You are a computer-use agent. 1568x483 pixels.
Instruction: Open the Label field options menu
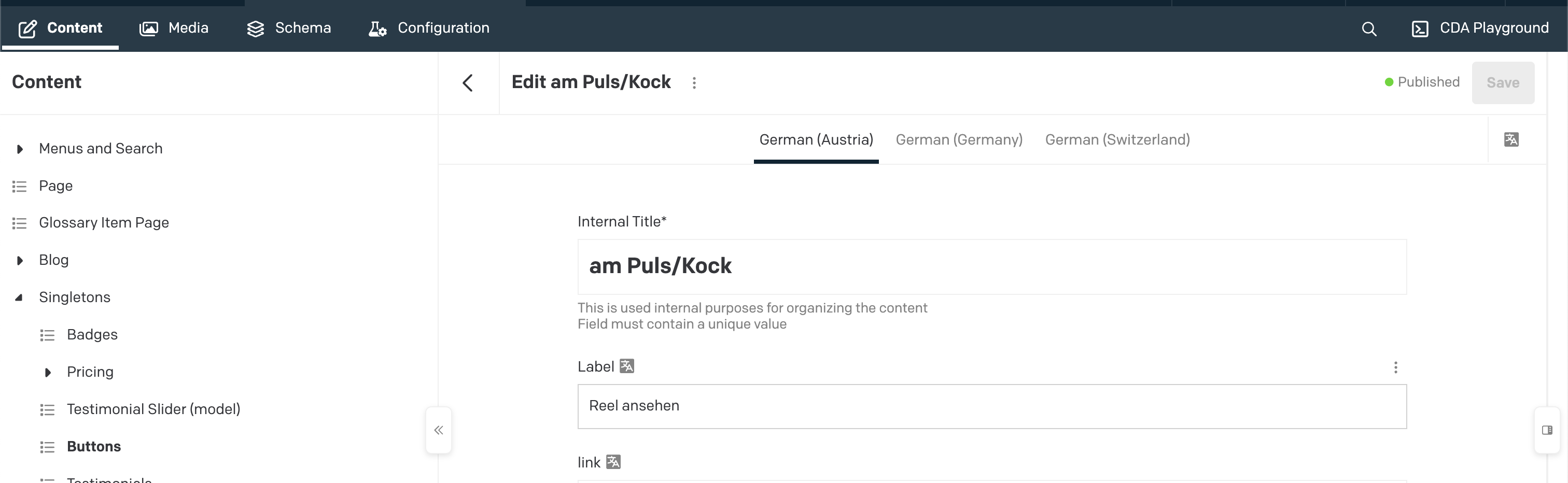[x=1395, y=367]
